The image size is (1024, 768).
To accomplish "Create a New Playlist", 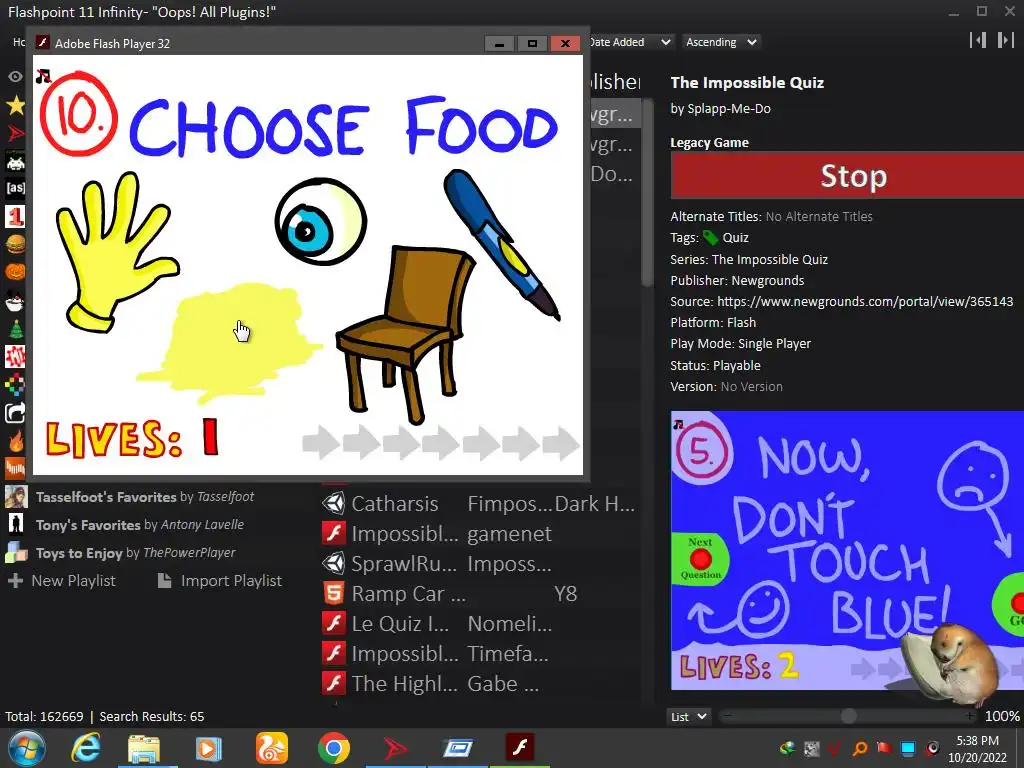I will pos(61,581).
